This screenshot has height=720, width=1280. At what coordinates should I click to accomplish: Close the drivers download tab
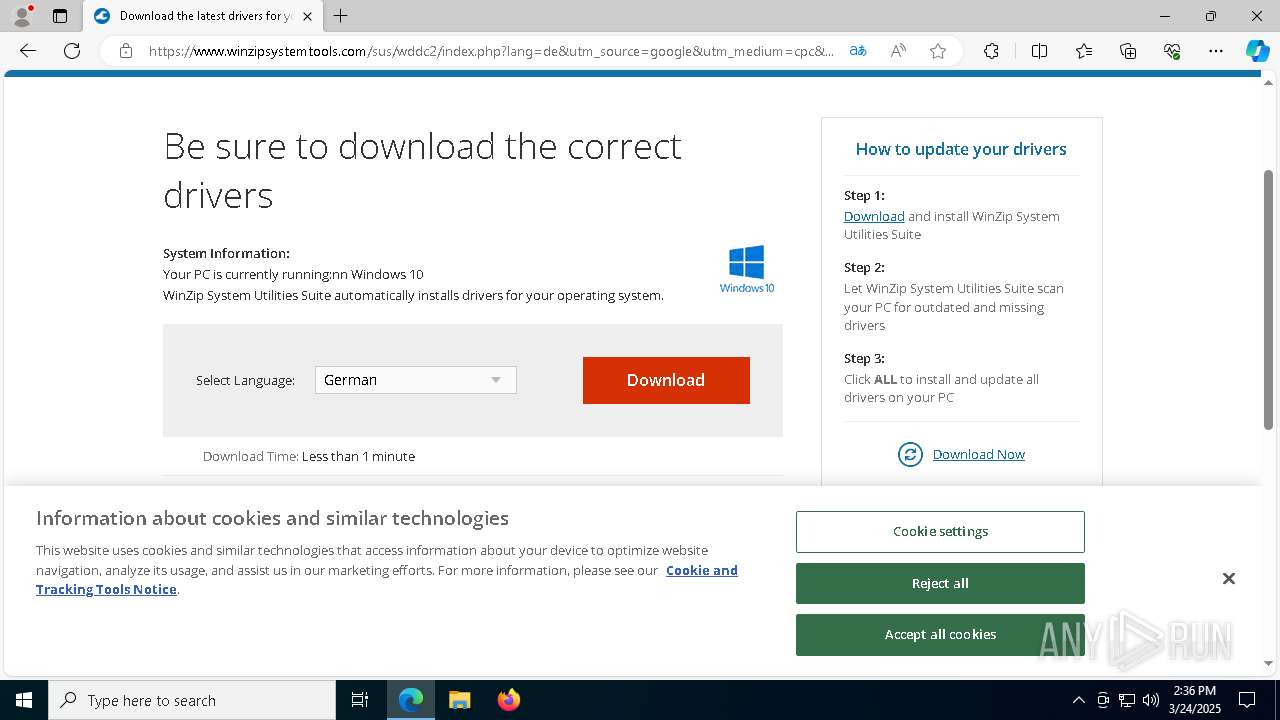pyautogui.click(x=307, y=16)
